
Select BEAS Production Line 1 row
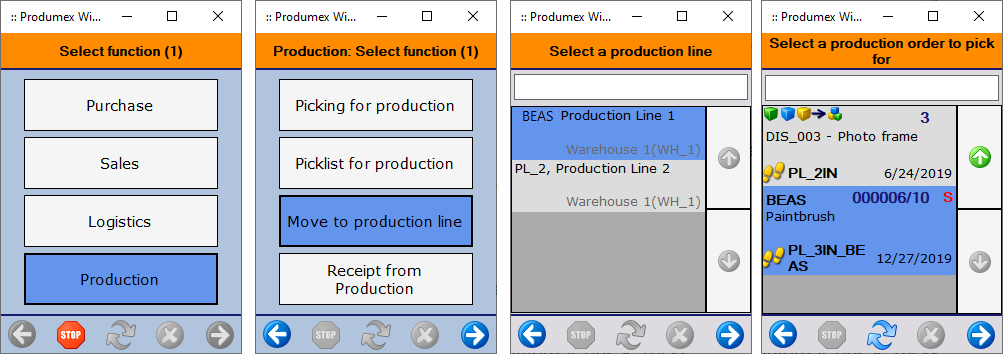(608, 133)
